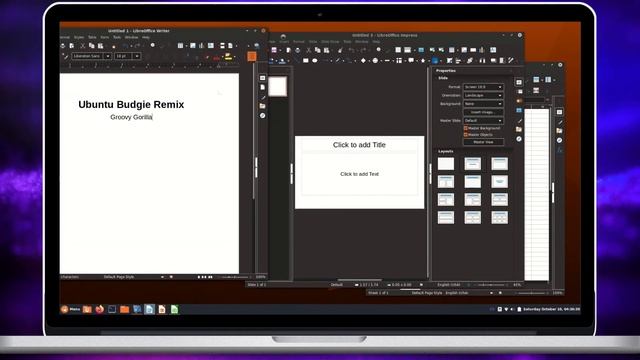Switch to Calc via taskbar icon
This screenshot has width=640, height=360.
(174, 309)
